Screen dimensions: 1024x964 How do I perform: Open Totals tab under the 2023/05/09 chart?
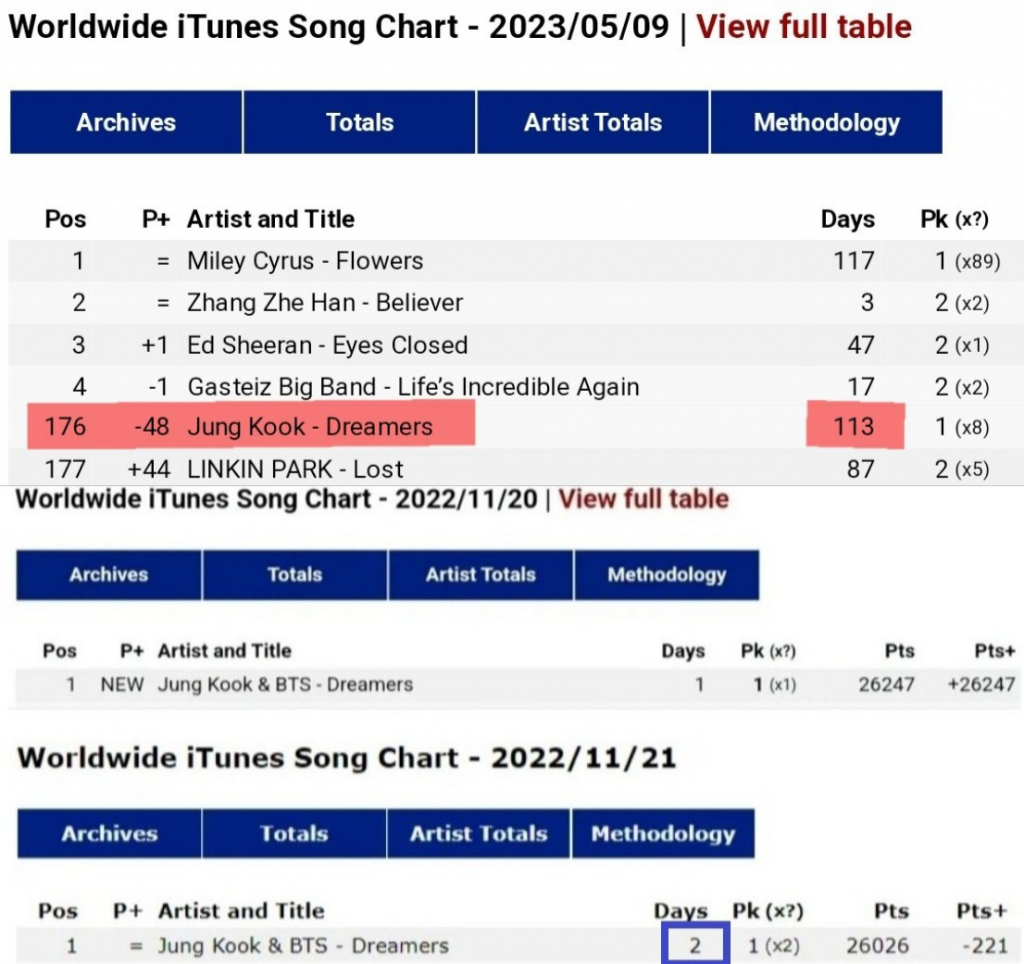(x=360, y=122)
